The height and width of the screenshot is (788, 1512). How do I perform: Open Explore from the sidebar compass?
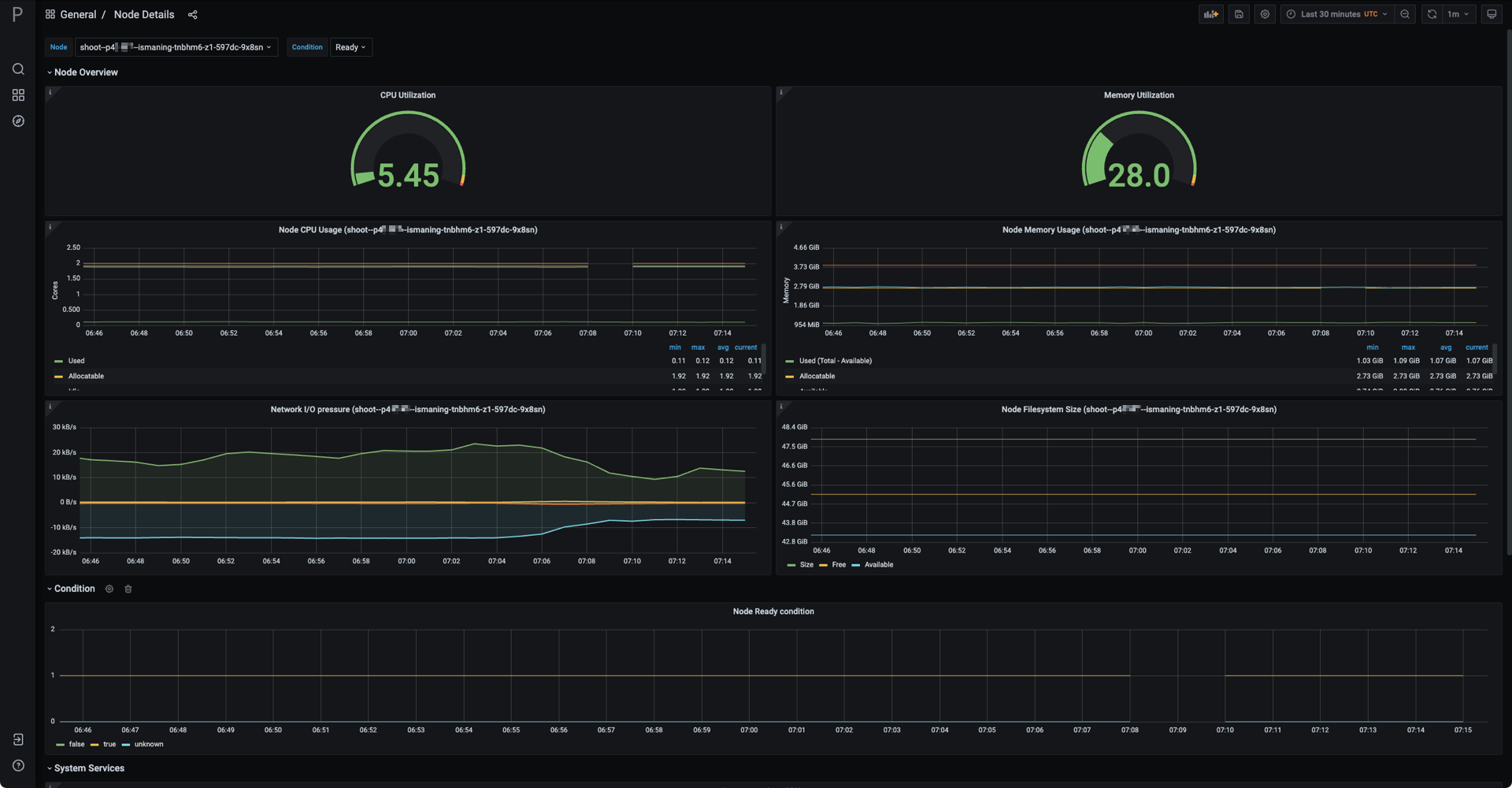[x=18, y=121]
